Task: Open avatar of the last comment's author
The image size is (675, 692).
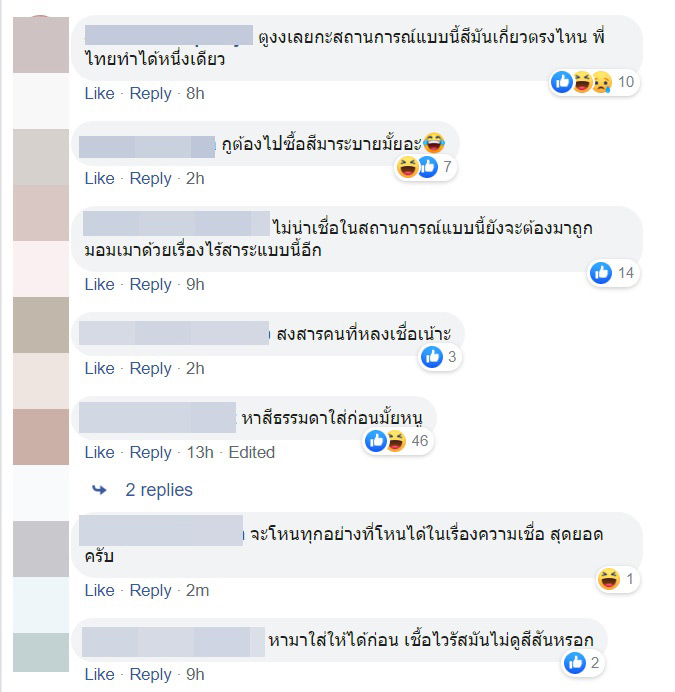Action: point(41,652)
